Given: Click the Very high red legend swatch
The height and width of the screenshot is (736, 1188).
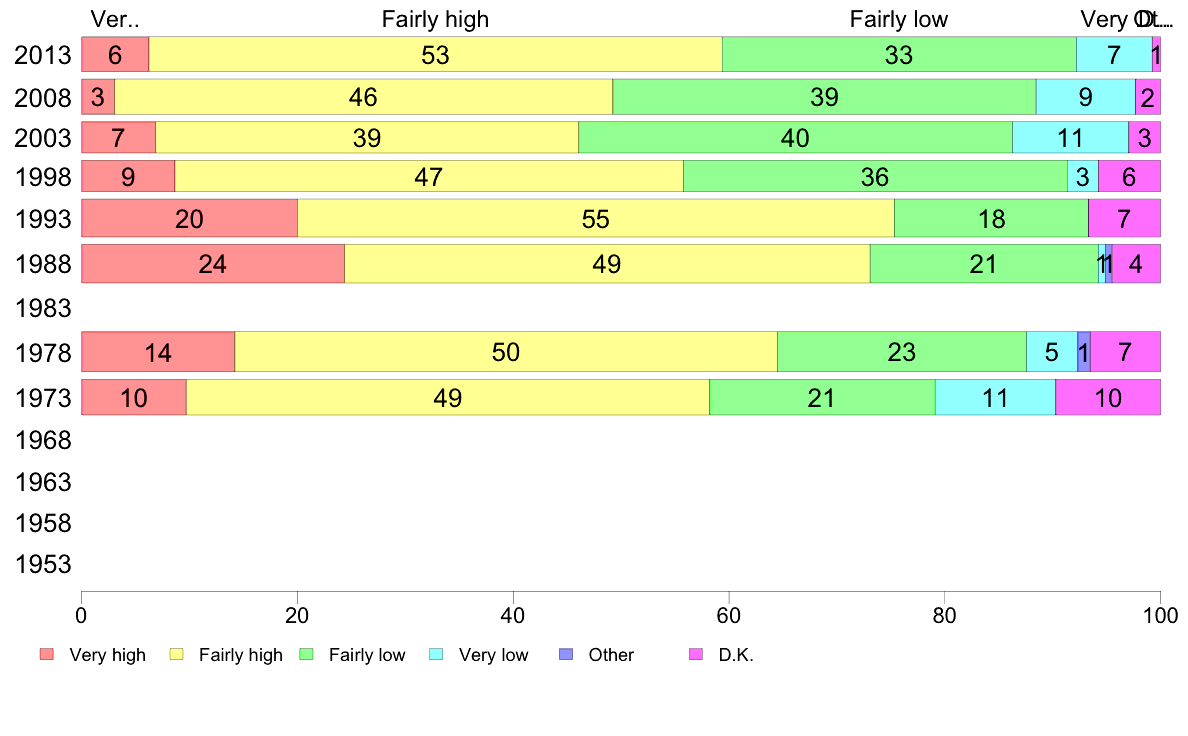Looking at the screenshot, I should (x=47, y=655).
